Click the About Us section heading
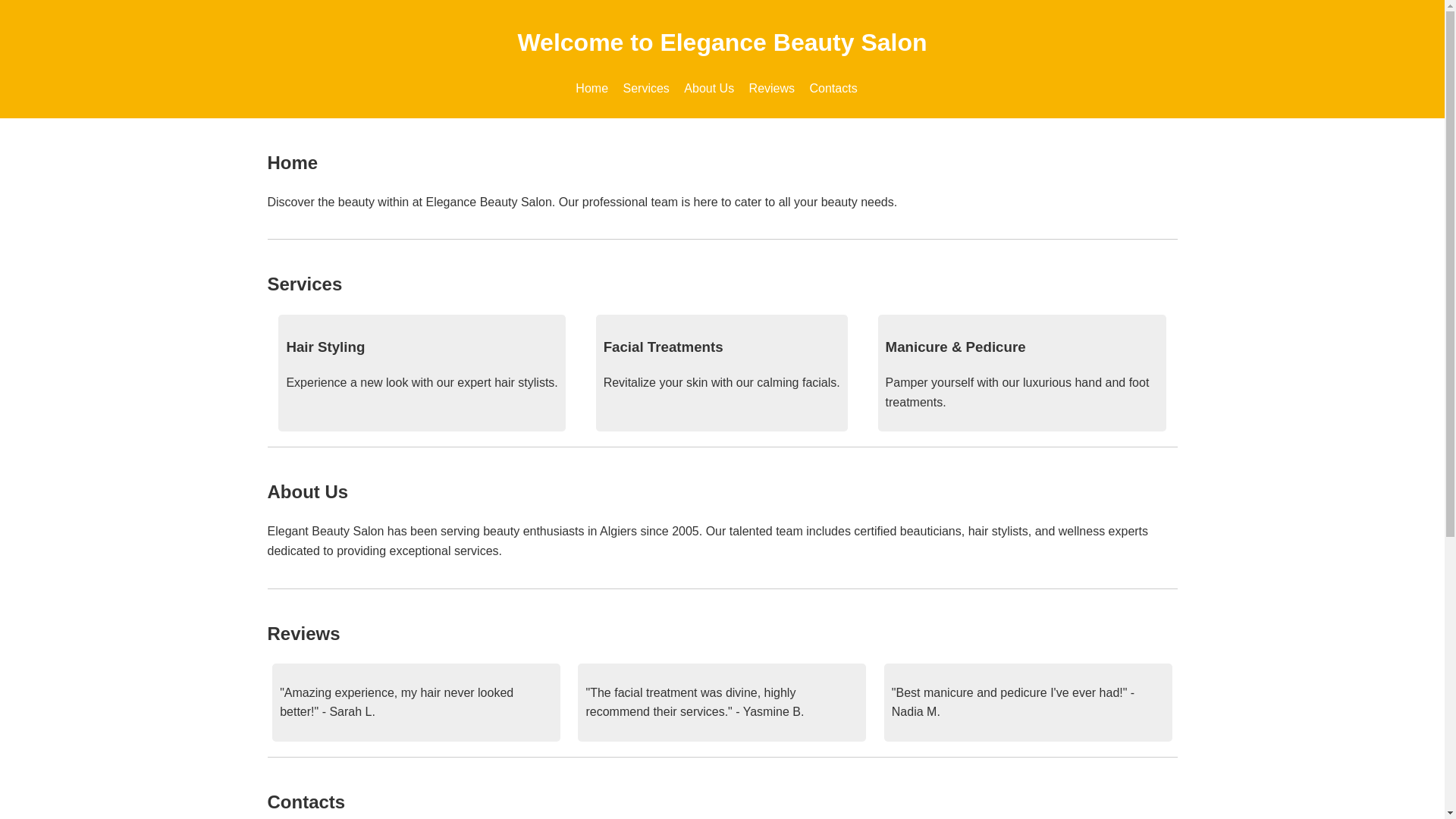1456x819 pixels. [307, 492]
